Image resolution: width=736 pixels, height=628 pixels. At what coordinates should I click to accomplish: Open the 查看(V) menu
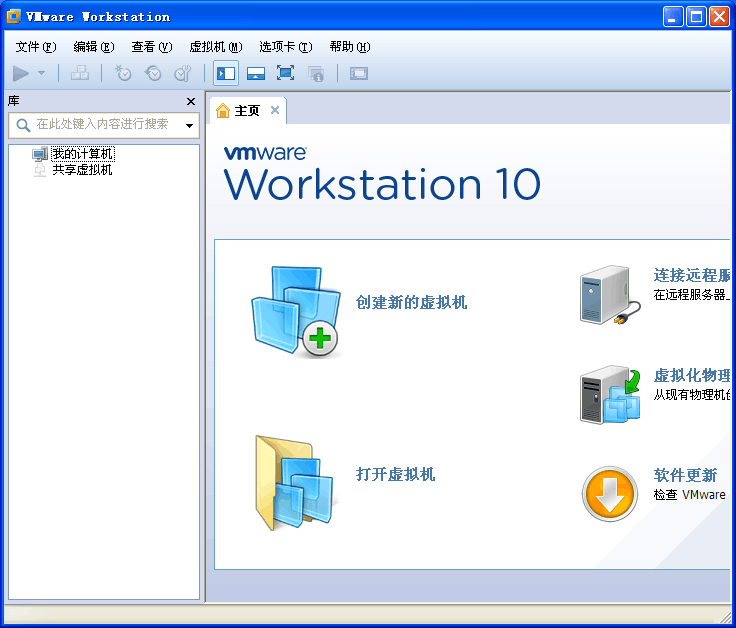(152, 46)
